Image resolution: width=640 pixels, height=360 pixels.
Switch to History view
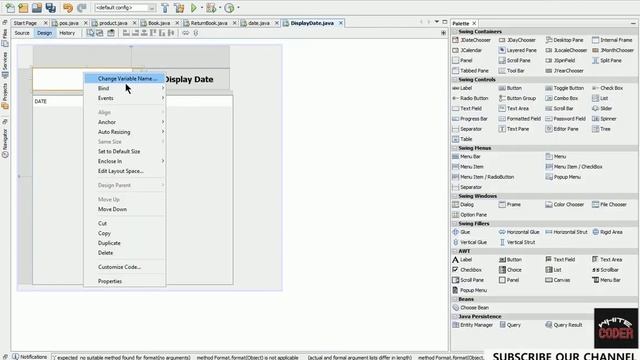(67, 33)
